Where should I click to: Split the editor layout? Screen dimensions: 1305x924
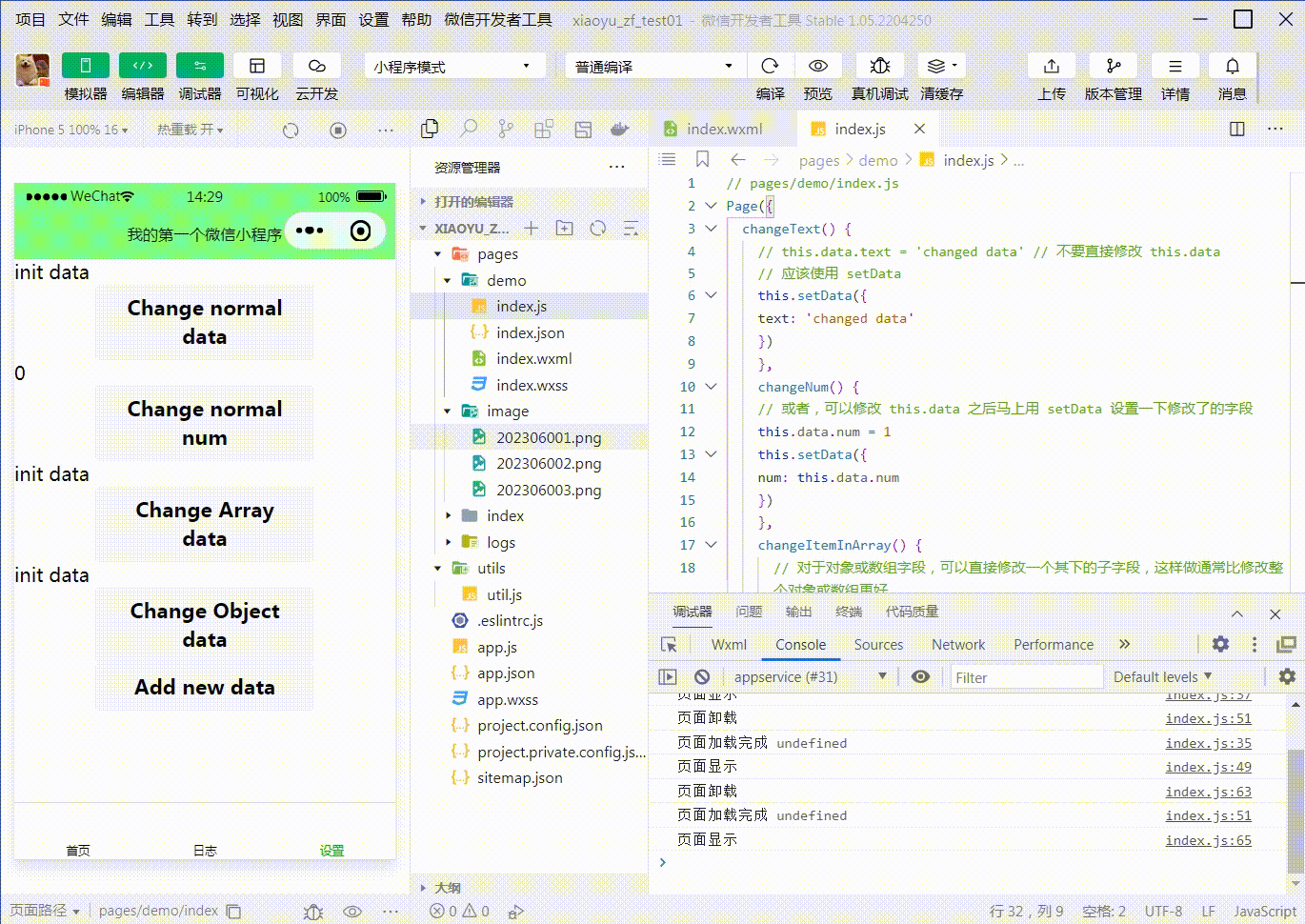[1237, 129]
